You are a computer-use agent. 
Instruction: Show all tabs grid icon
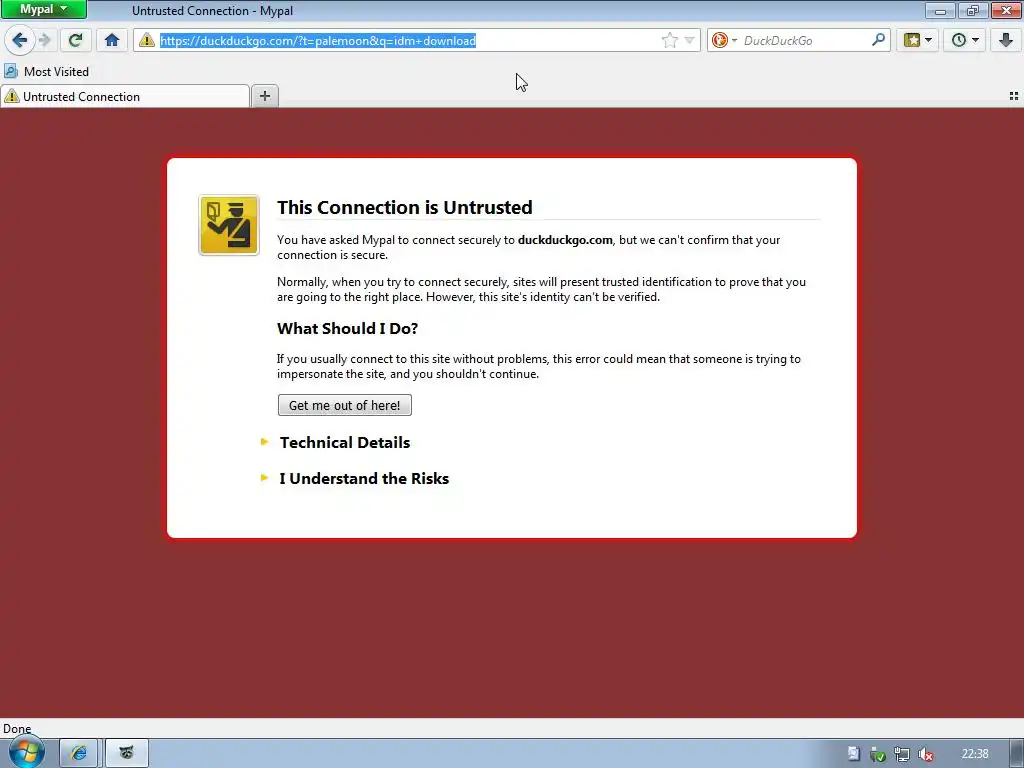point(1014,96)
